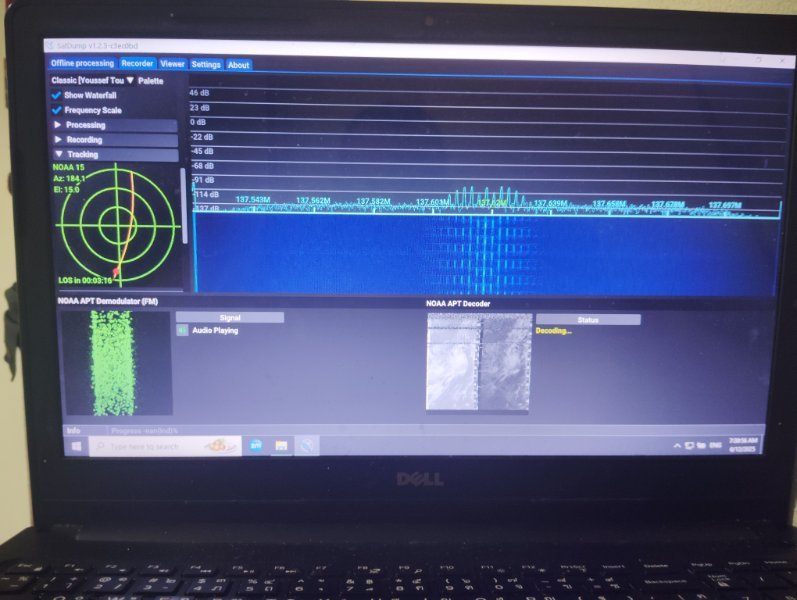
Task: Click the Status header in the decoder
Action: tap(588, 320)
